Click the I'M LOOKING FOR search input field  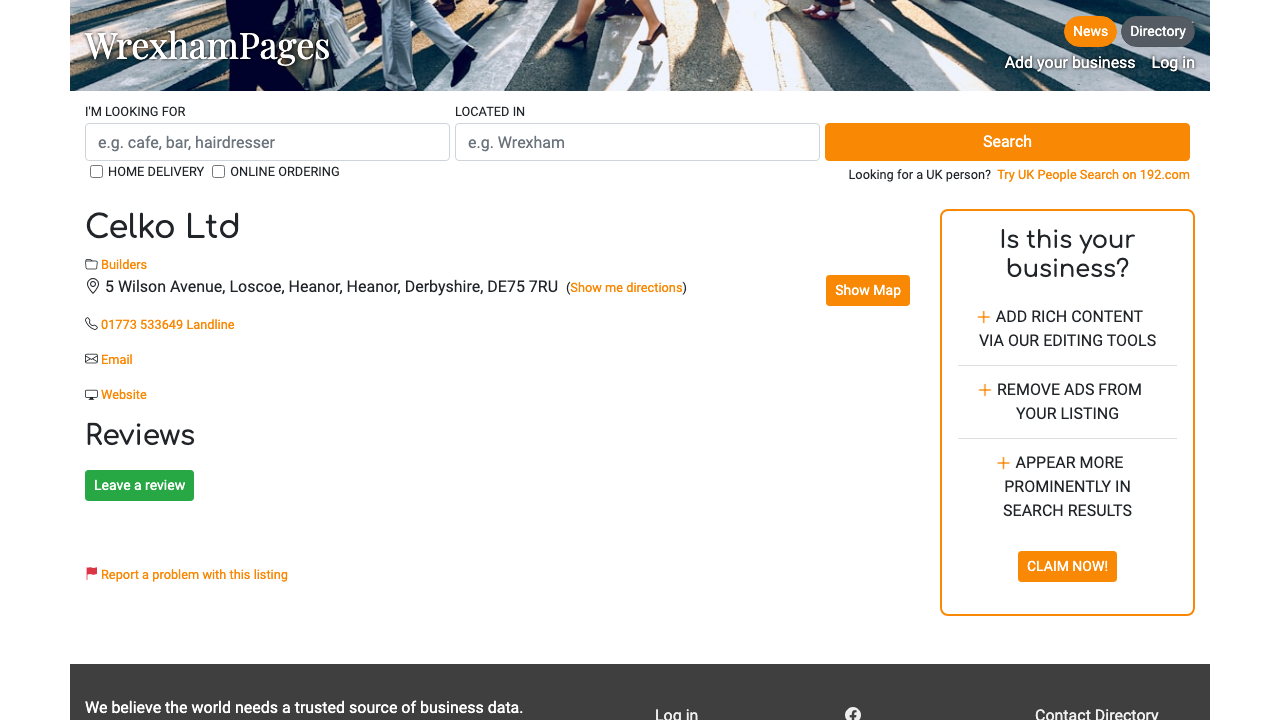pos(267,142)
